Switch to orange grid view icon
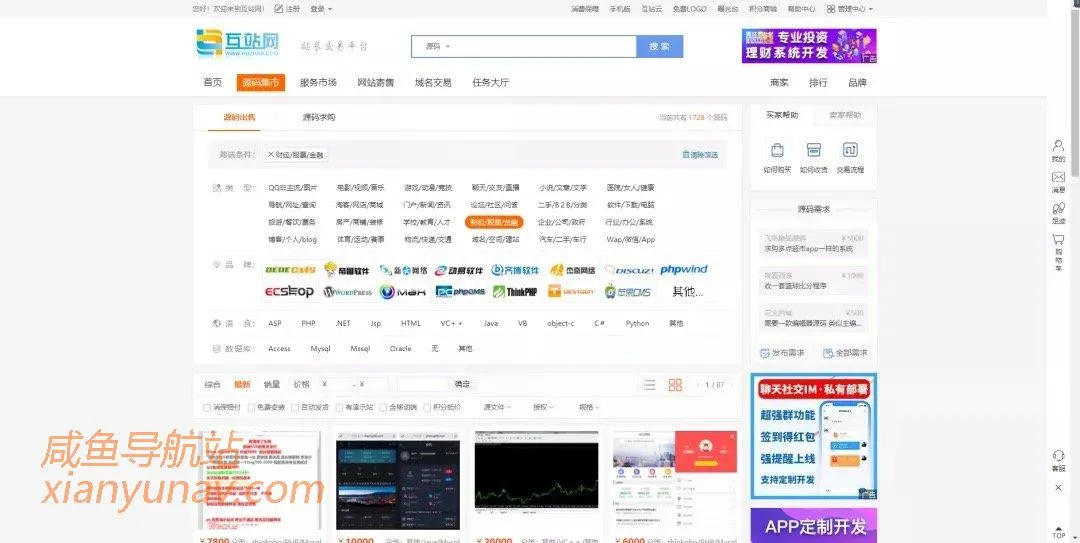This screenshot has width=1080, height=543. (675, 385)
